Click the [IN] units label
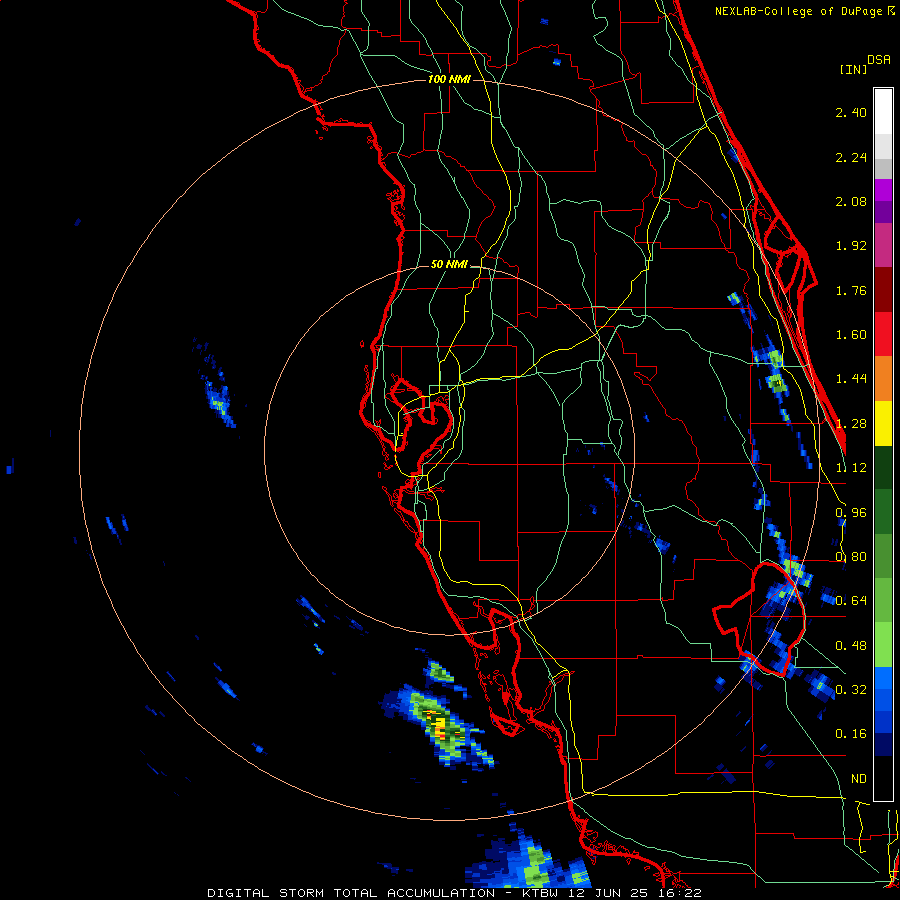Screen dimensions: 900x900 [x=853, y=69]
